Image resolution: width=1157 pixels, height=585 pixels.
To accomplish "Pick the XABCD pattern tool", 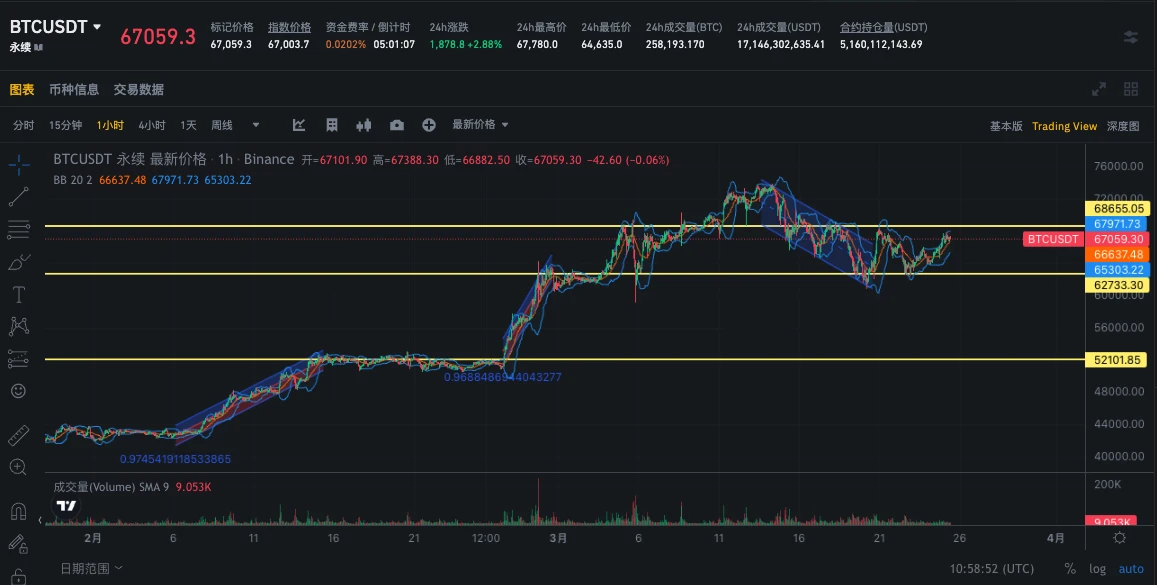I will click(x=17, y=326).
